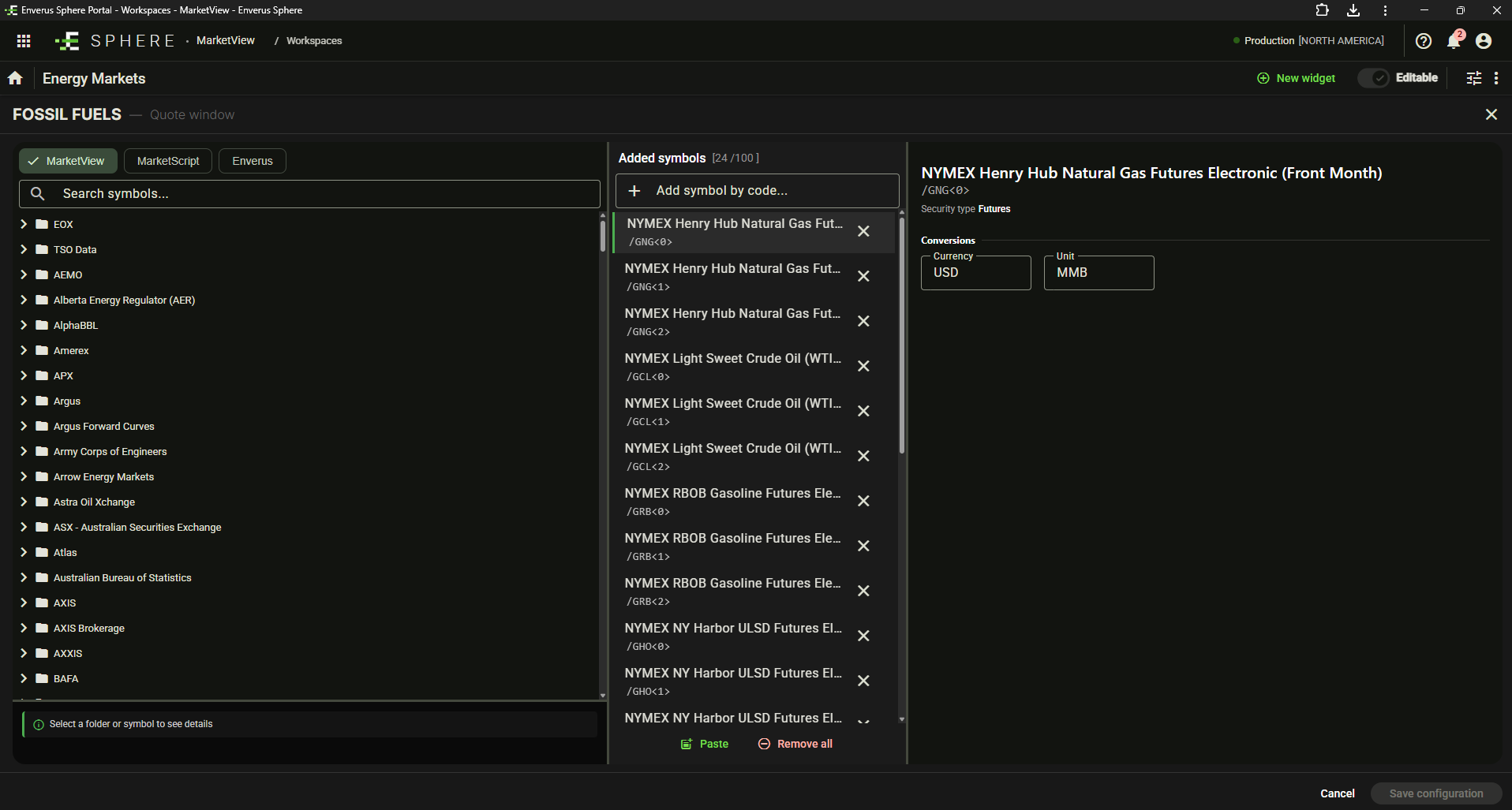Viewport: 1512px width, 810px height.
Task: Open the MarketView breadcrumb
Action: pyautogui.click(x=226, y=40)
